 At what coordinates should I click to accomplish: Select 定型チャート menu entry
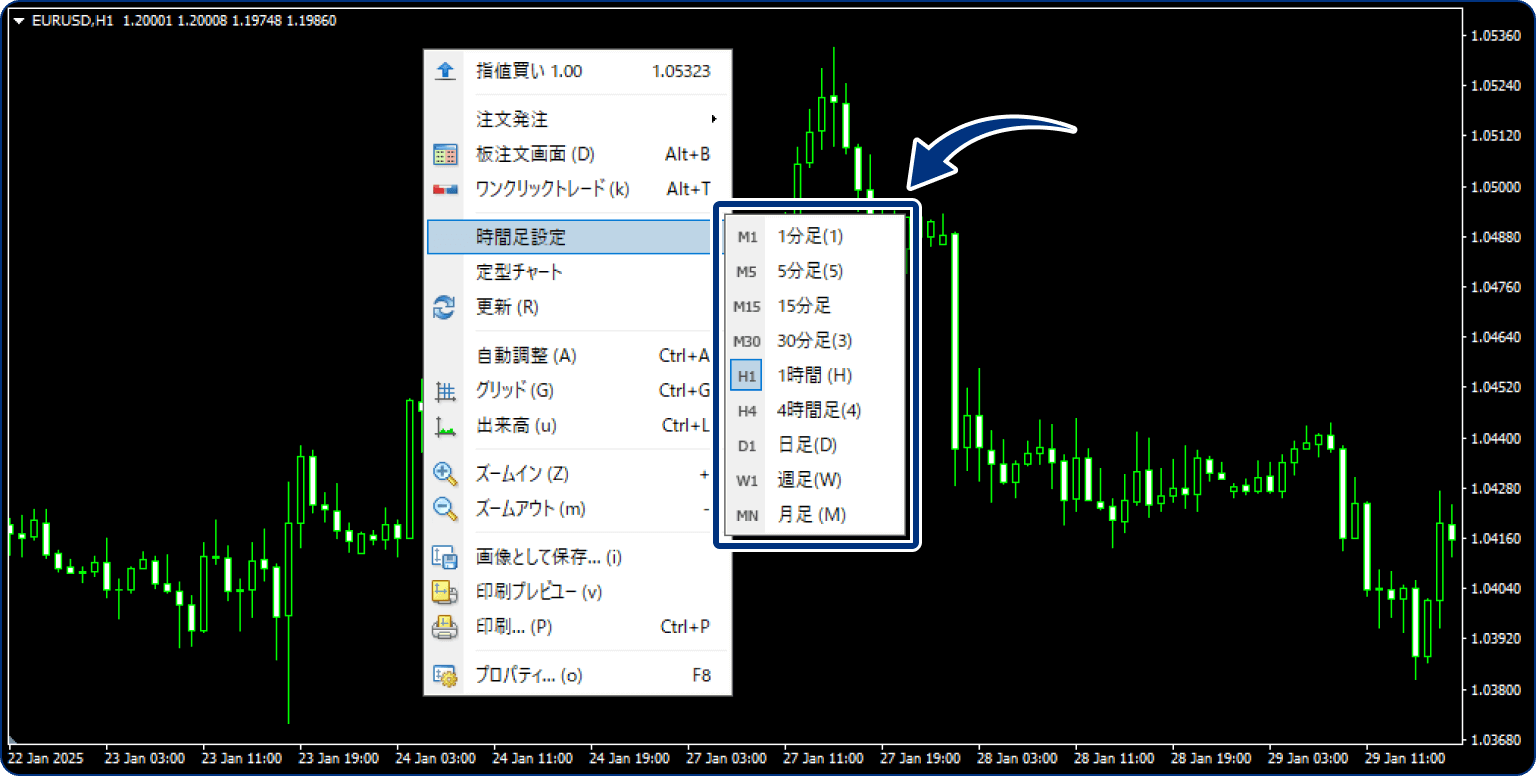coord(517,271)
